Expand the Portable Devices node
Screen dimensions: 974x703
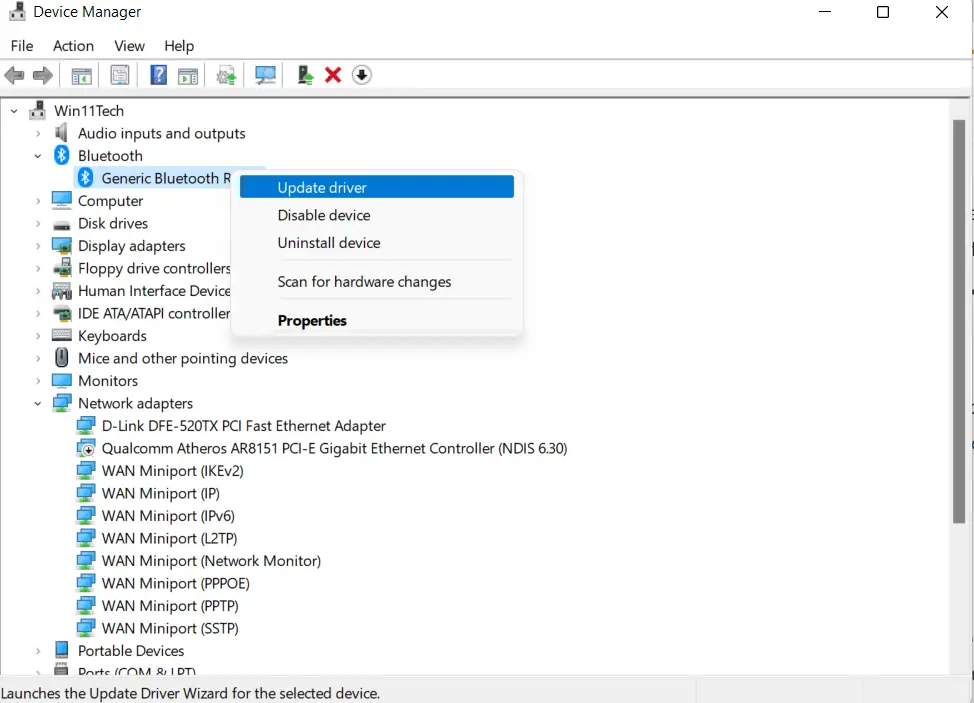coord(38,651)
